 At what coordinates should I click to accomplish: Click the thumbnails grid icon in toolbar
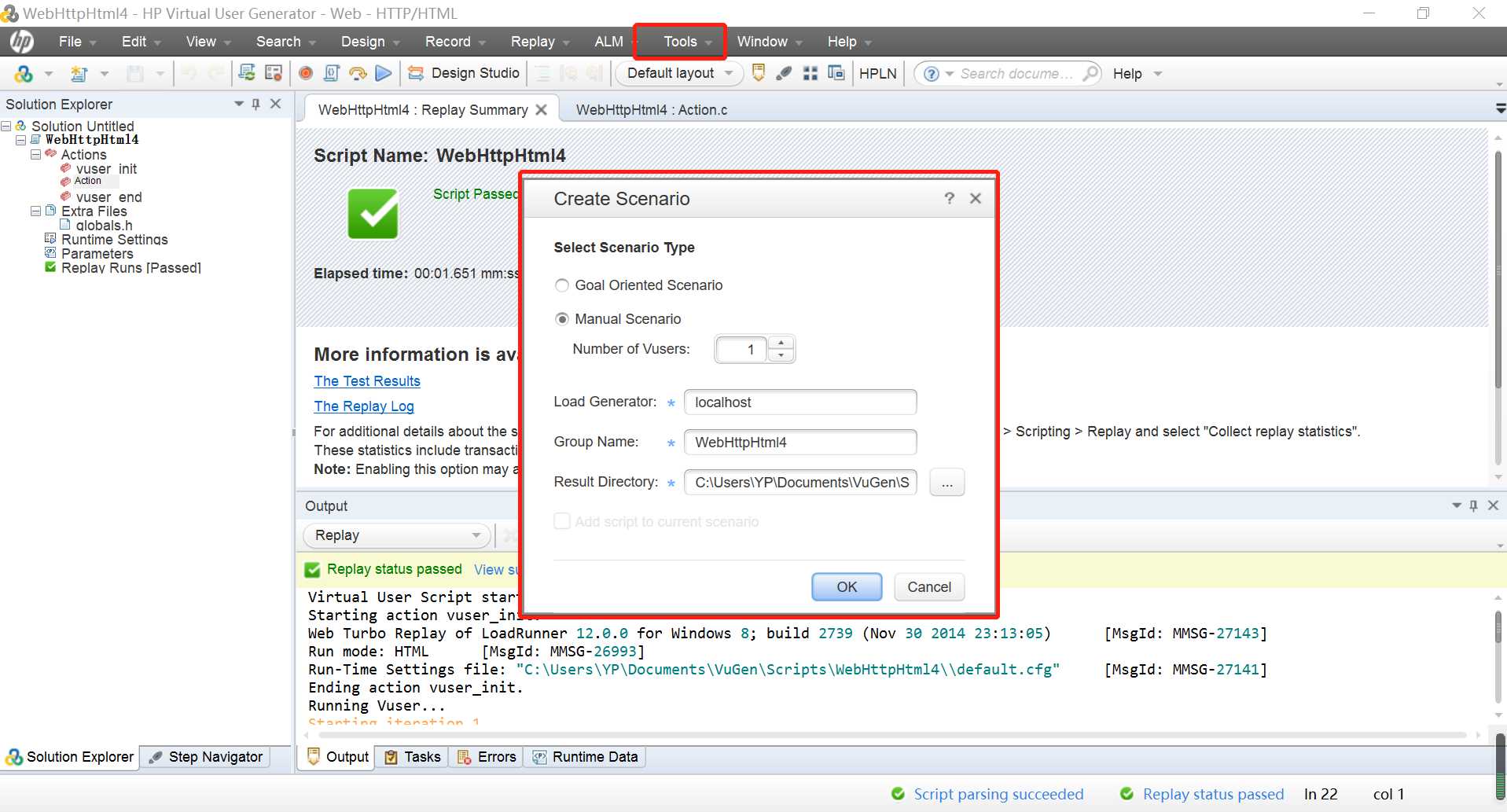click(x=810, y=73)
